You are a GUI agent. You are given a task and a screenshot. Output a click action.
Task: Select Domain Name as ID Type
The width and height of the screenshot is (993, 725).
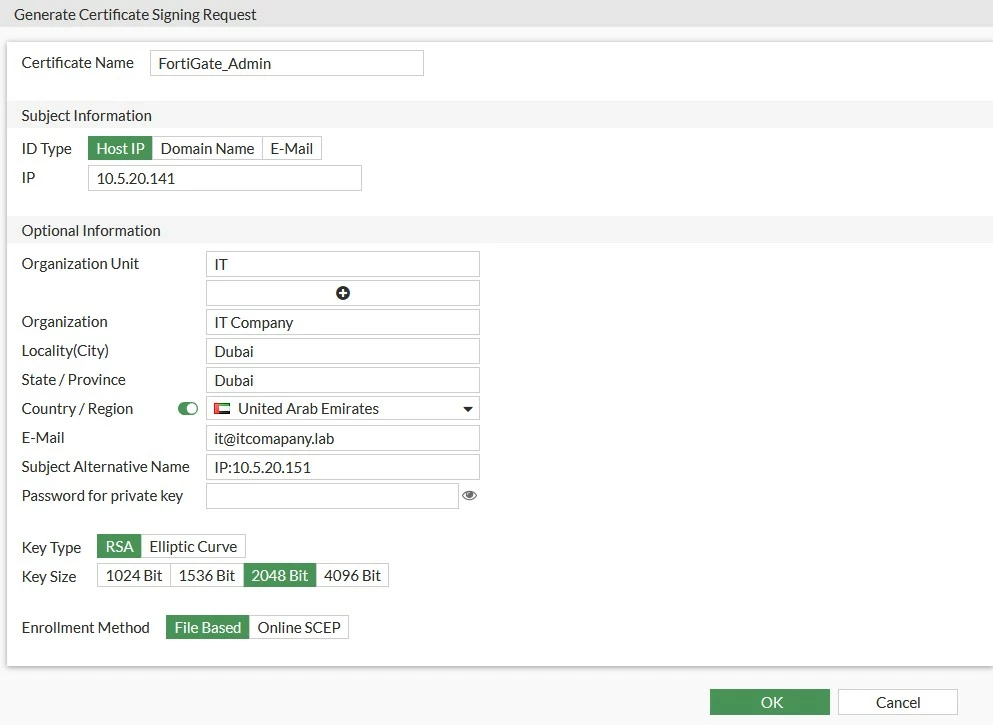pyautogui.click(x=208, y=149)
